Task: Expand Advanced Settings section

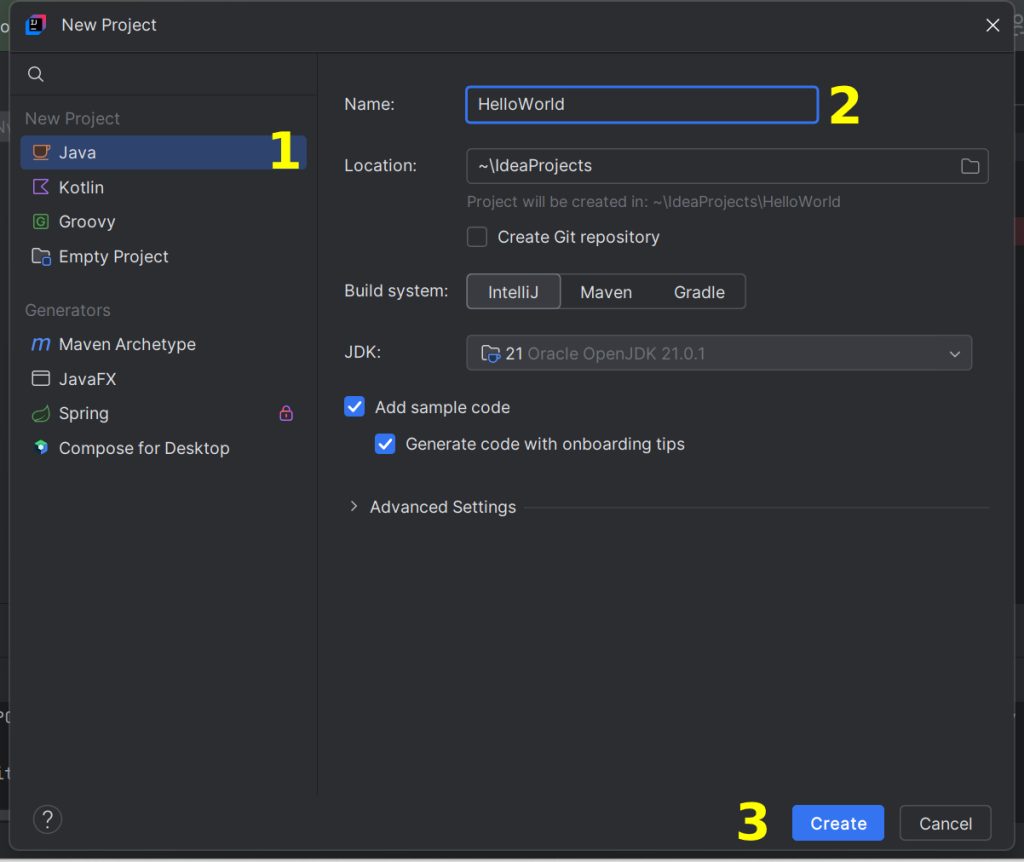Action: [354, 507]
